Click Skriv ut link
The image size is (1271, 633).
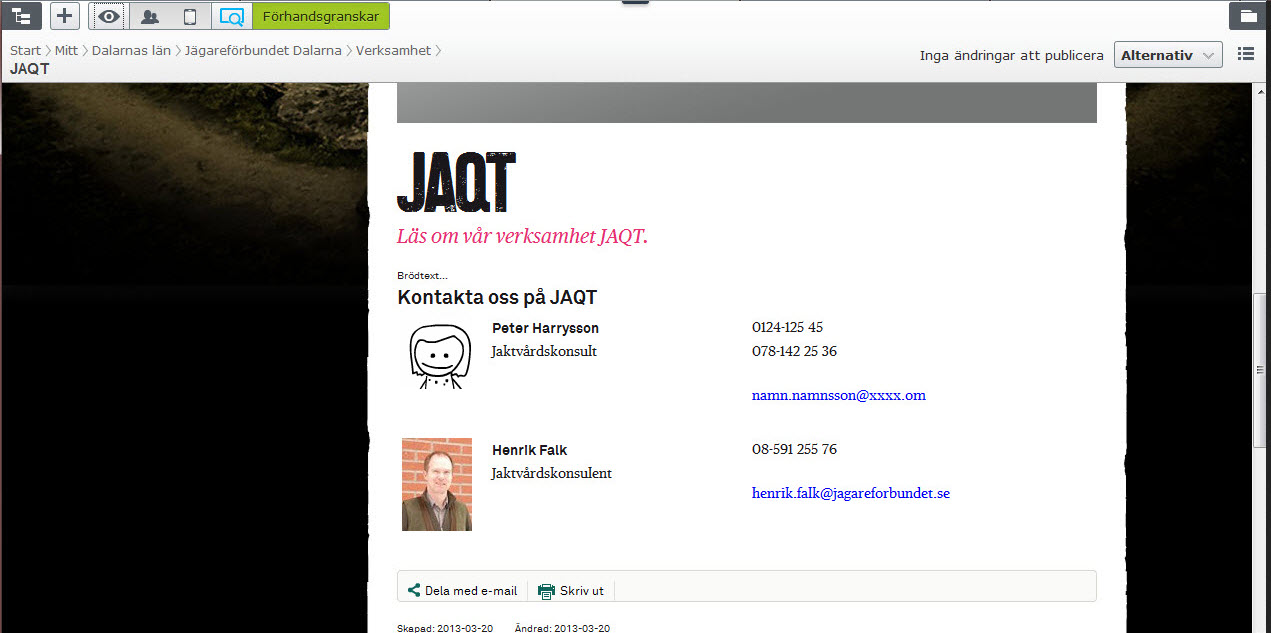(x=581, y=590)
